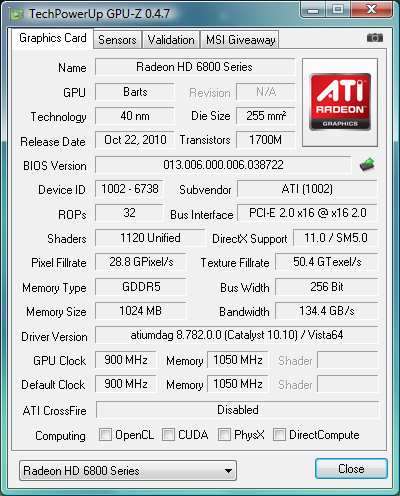Viewport: 400px width, 496px height.
Task: Click the GPU Clock row Memory 1050 MHz
Action: (x=238, y=360)
